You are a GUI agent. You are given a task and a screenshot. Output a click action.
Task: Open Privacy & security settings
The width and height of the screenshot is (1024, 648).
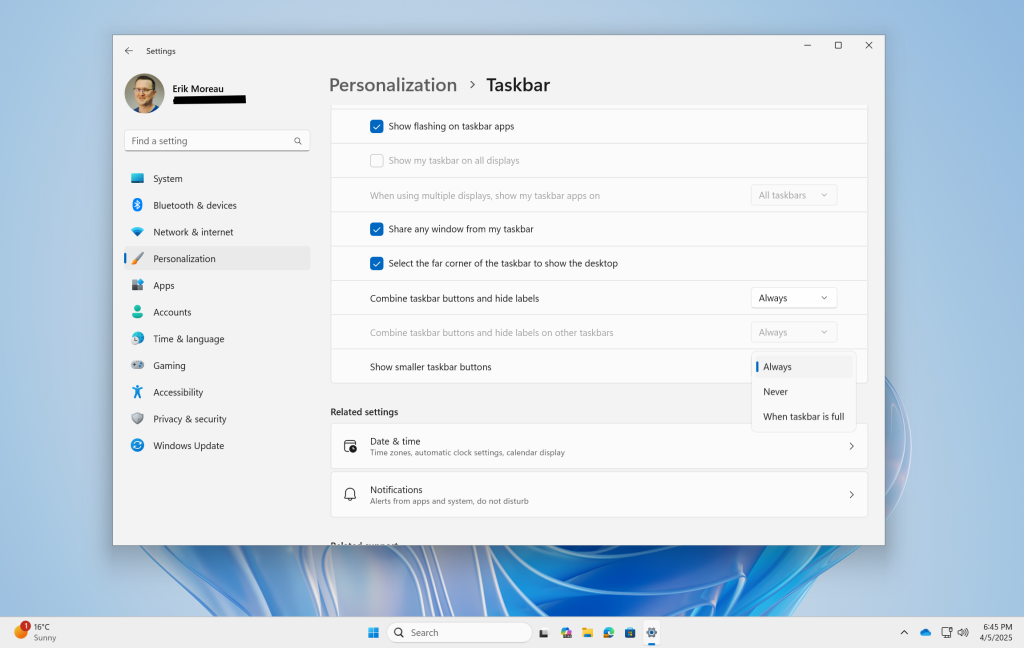[189, 419]
